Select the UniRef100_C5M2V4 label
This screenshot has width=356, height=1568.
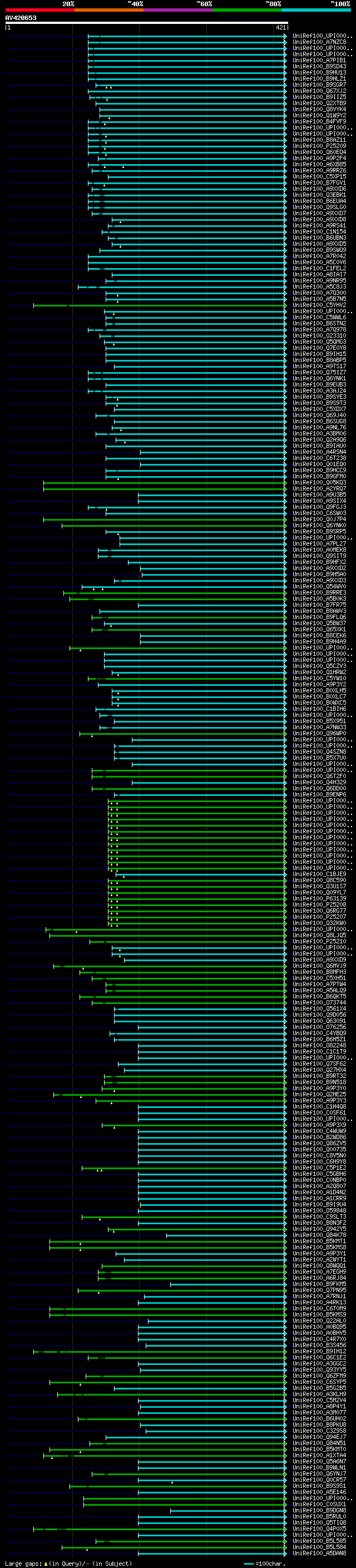[319, 1400]
